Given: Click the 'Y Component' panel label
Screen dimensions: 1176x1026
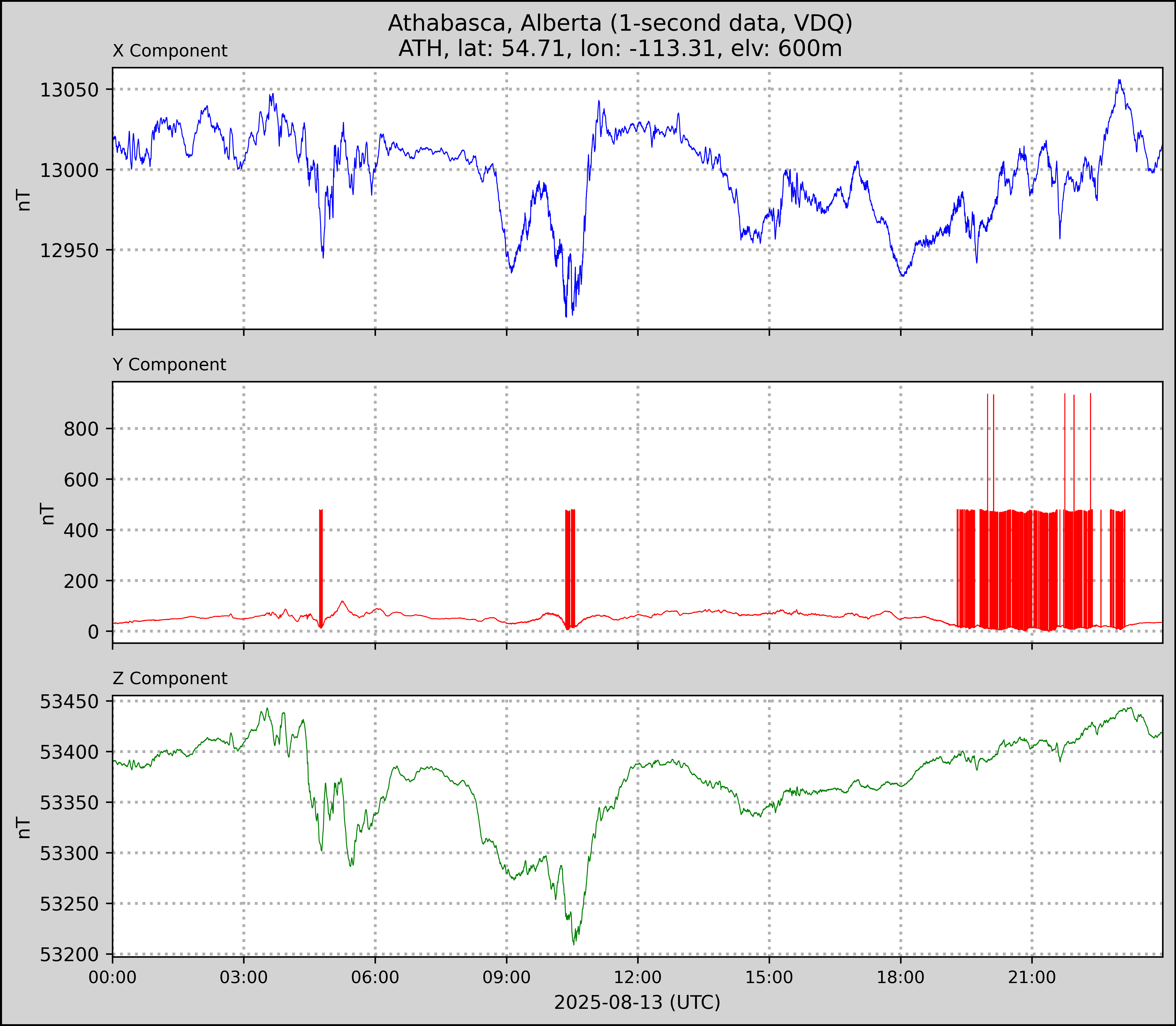Looking at the screenshot, I should (x=169, y=365).
